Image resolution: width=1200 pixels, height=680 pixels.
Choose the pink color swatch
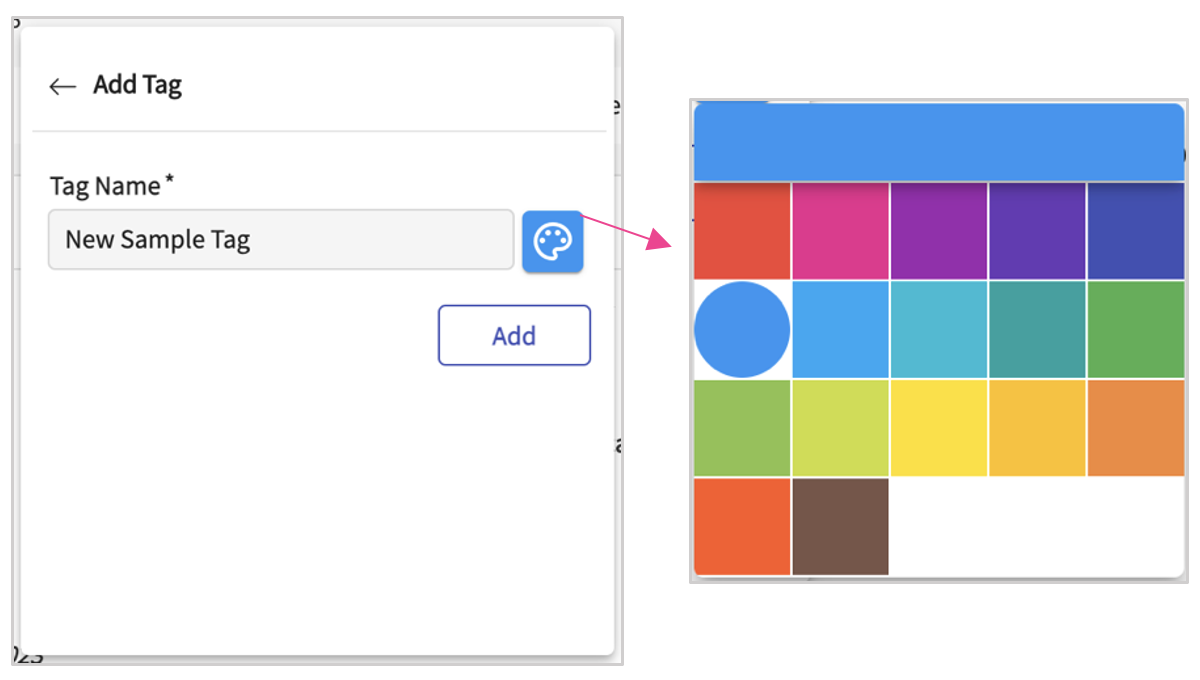point(840,231)
